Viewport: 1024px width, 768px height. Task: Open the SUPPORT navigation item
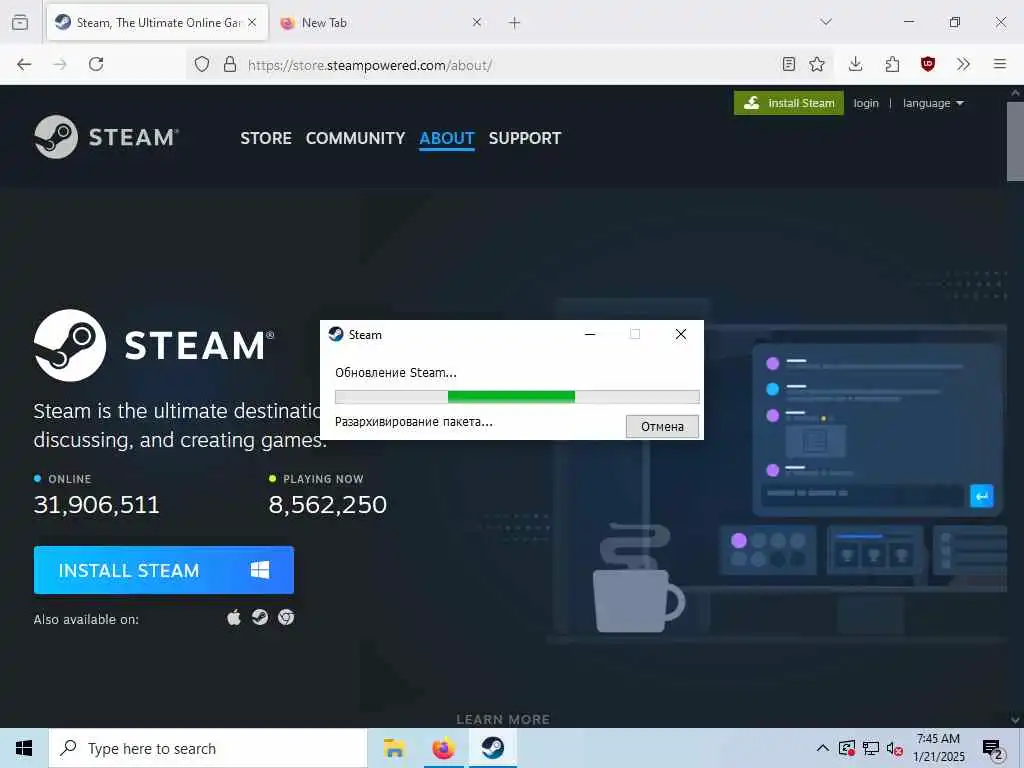(525, 138)
